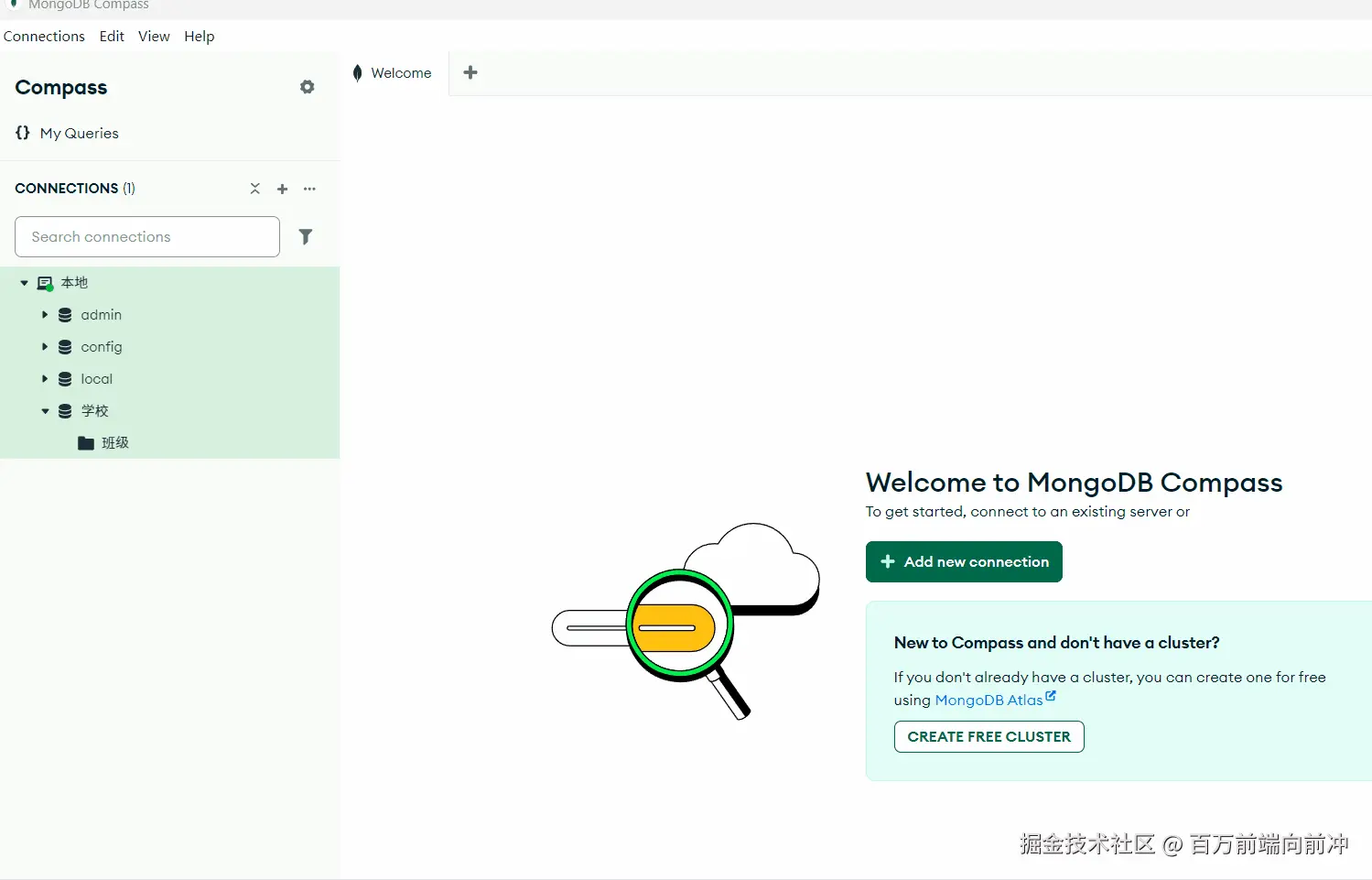
Task: Open the View menu
Action: click(x=154, y=37)
